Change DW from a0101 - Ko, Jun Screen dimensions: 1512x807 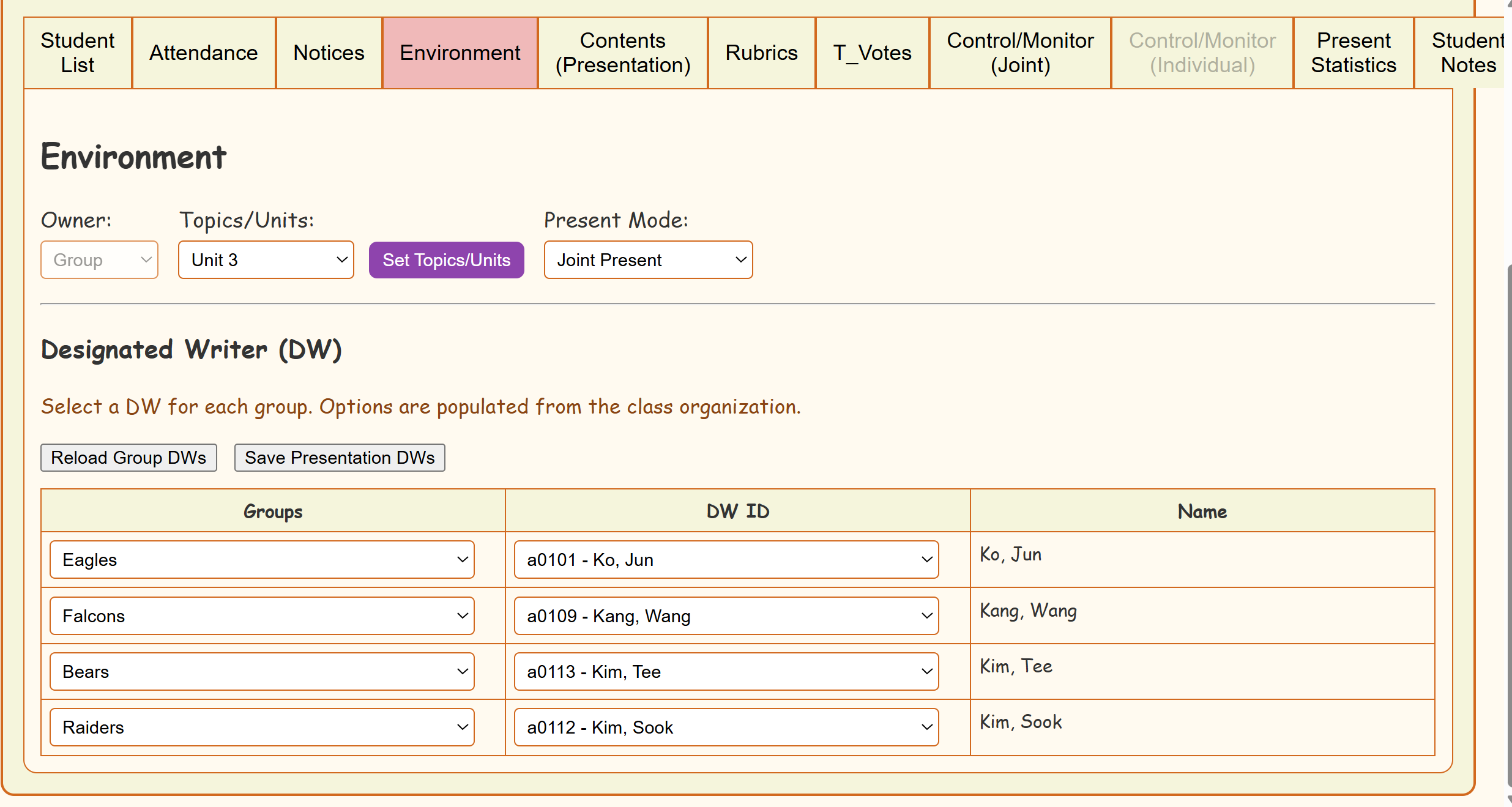726,560
